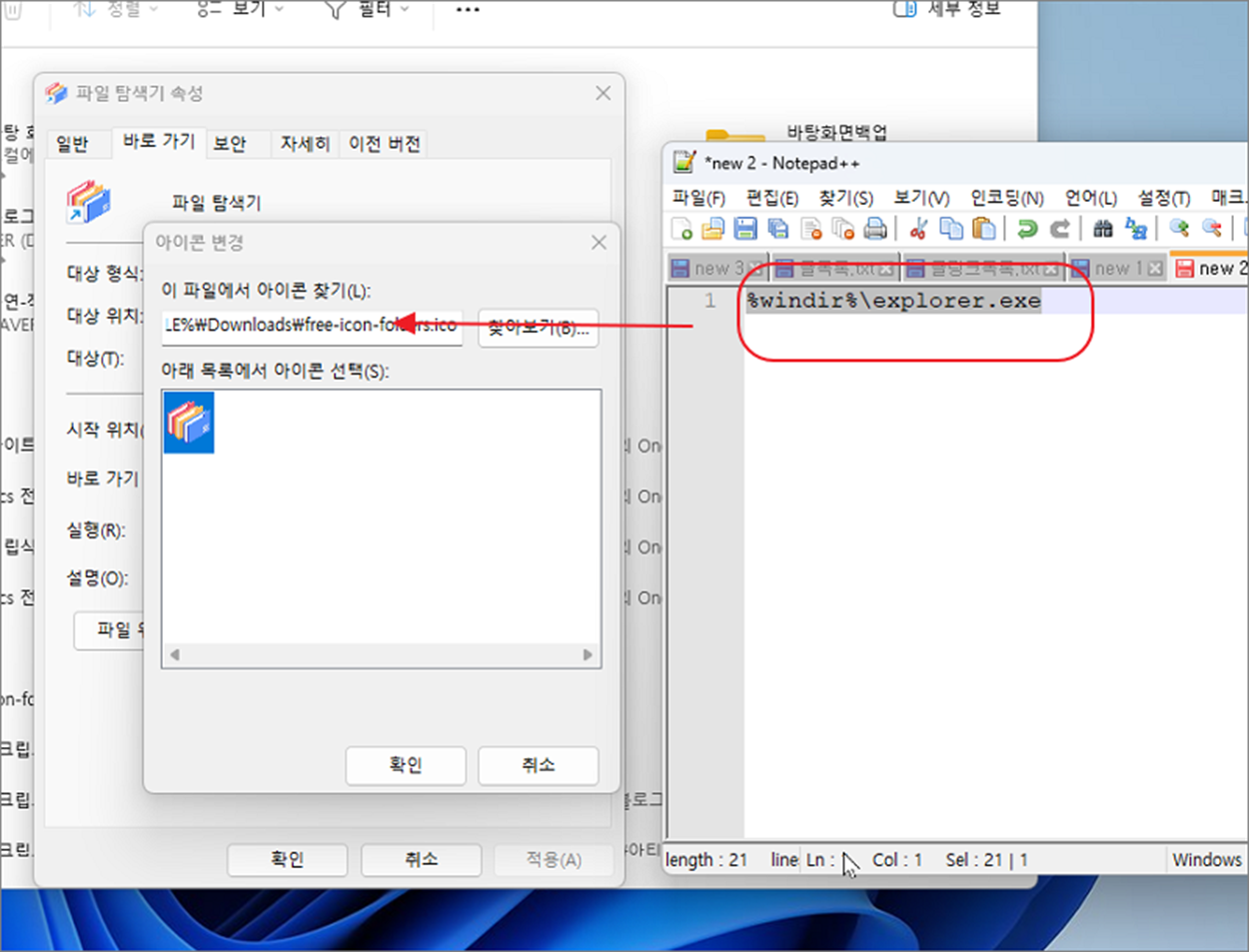Click the Close document toolbar icon
1249x952 pixels.
tap(811, 229)
